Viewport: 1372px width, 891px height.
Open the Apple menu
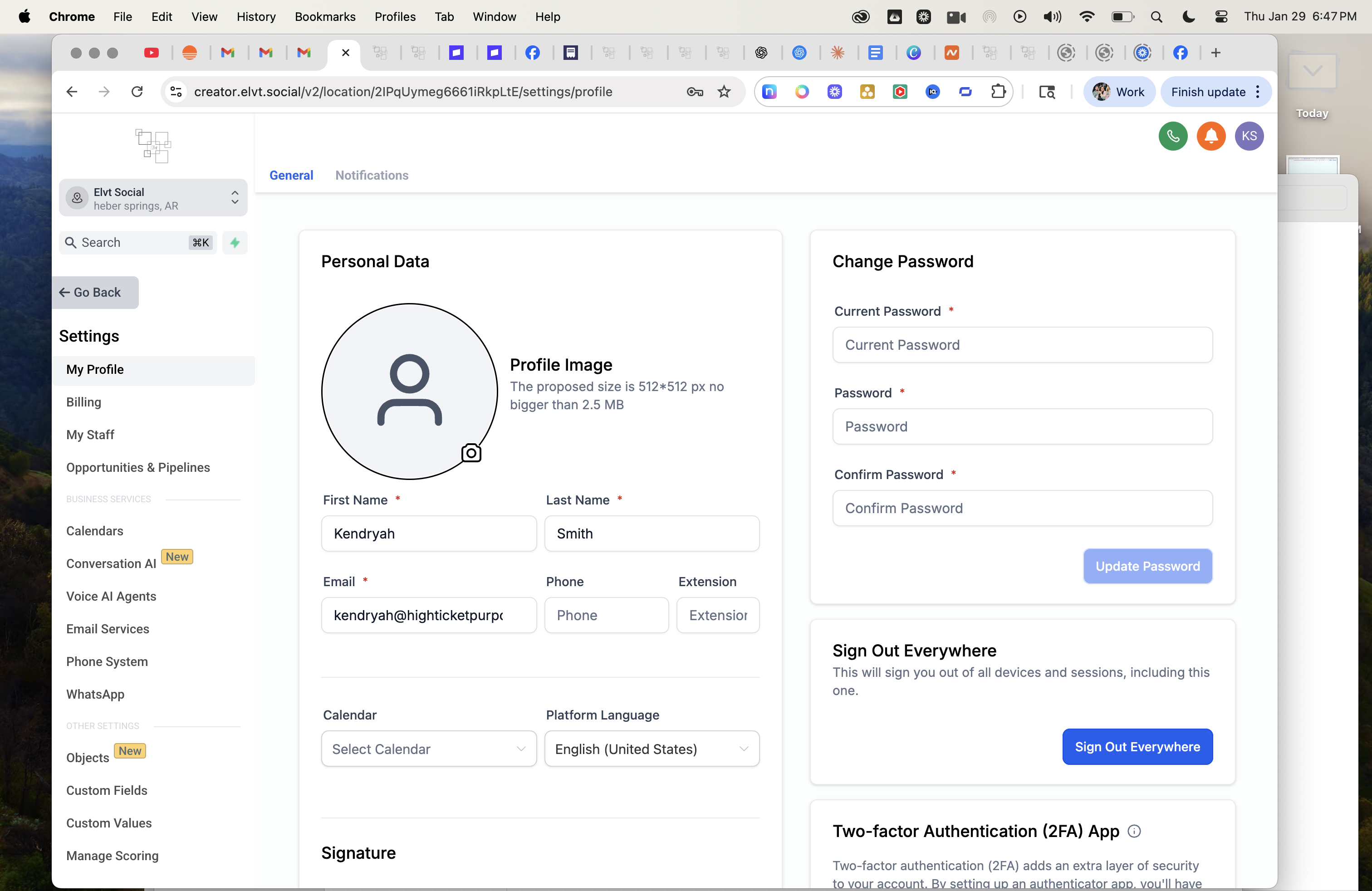[24, 17]
